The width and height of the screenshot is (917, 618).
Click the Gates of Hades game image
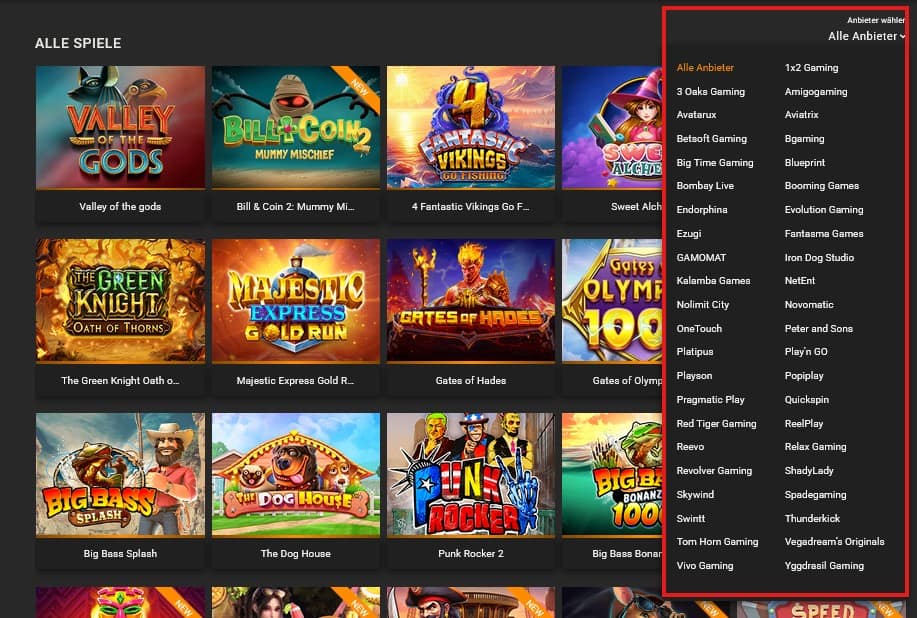(x=470, y=300)
